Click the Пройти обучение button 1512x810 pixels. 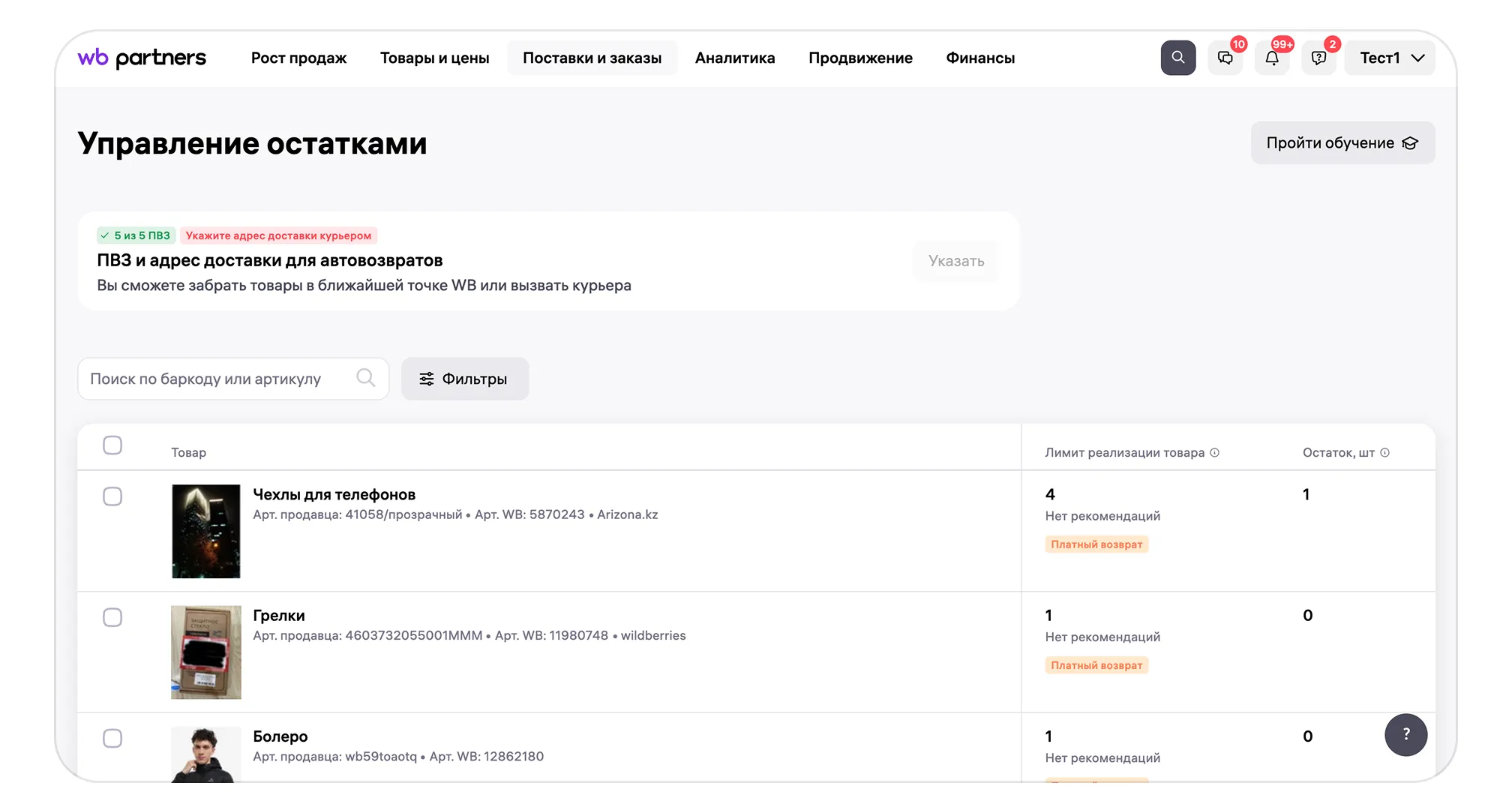coord(1342,142)
